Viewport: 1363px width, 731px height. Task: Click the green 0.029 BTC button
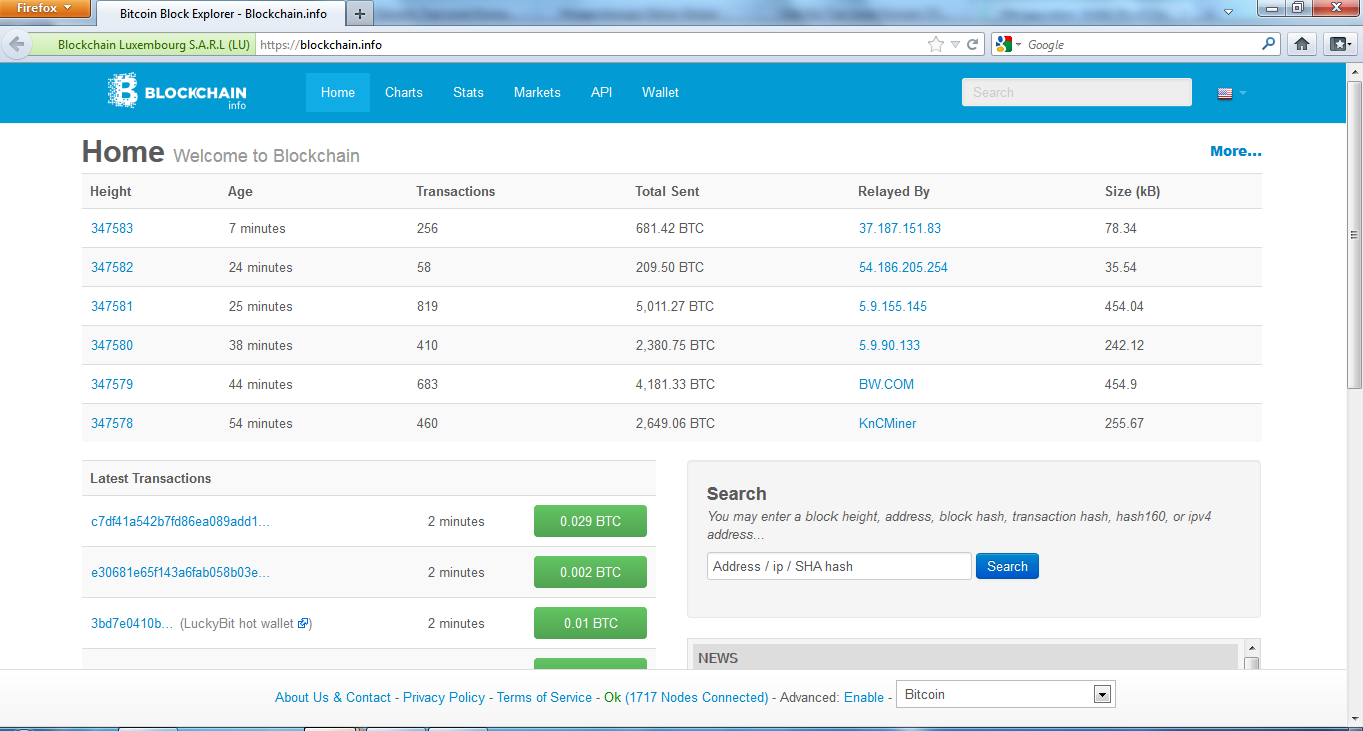tap(590, 521)
